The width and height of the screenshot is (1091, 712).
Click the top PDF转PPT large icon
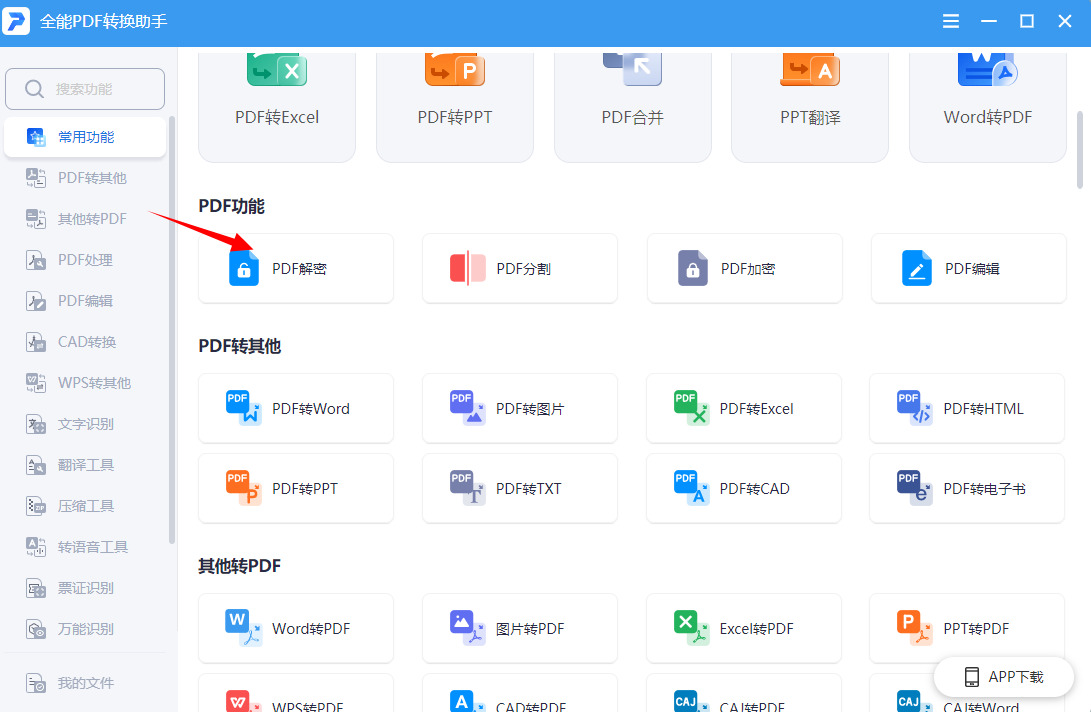[x=454, y=70]
